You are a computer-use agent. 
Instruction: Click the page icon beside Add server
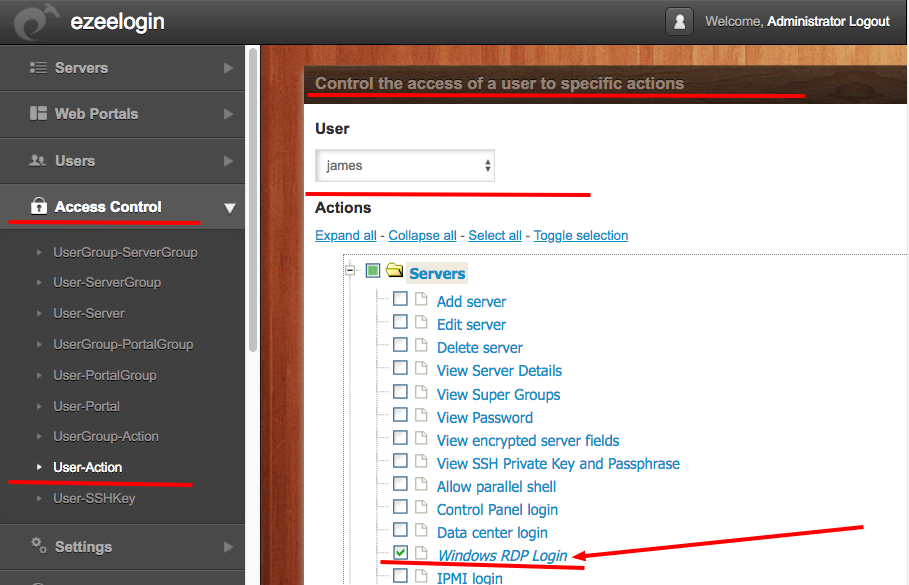click(421, 299)
